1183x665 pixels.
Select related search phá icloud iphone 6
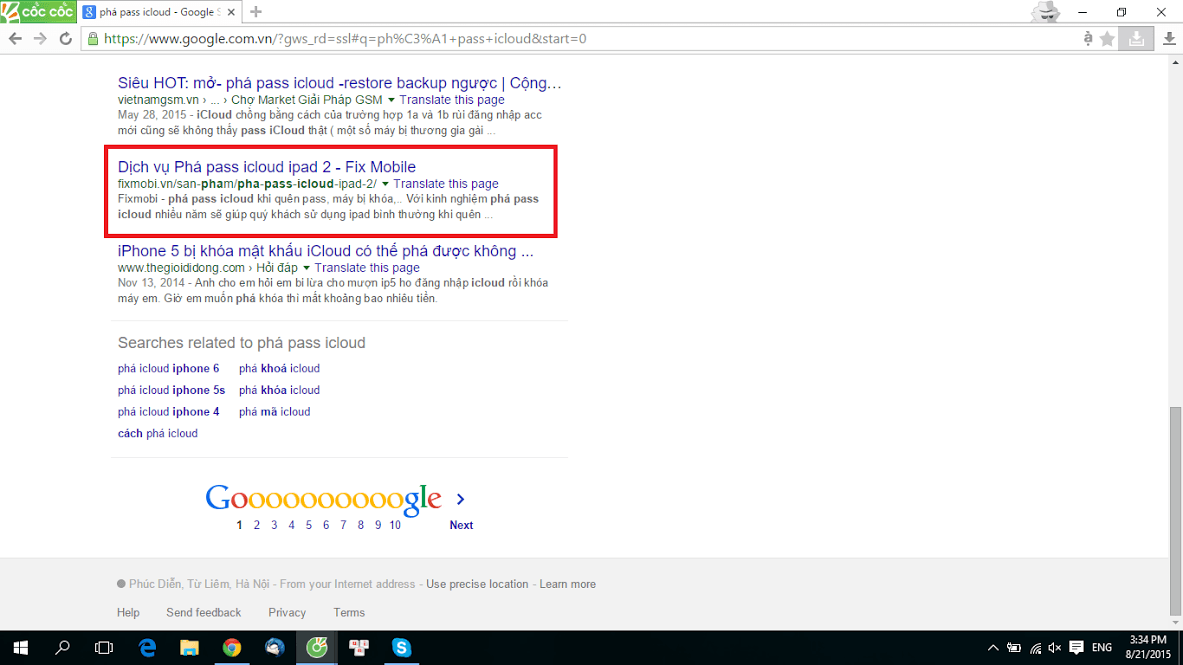point(168,369)
